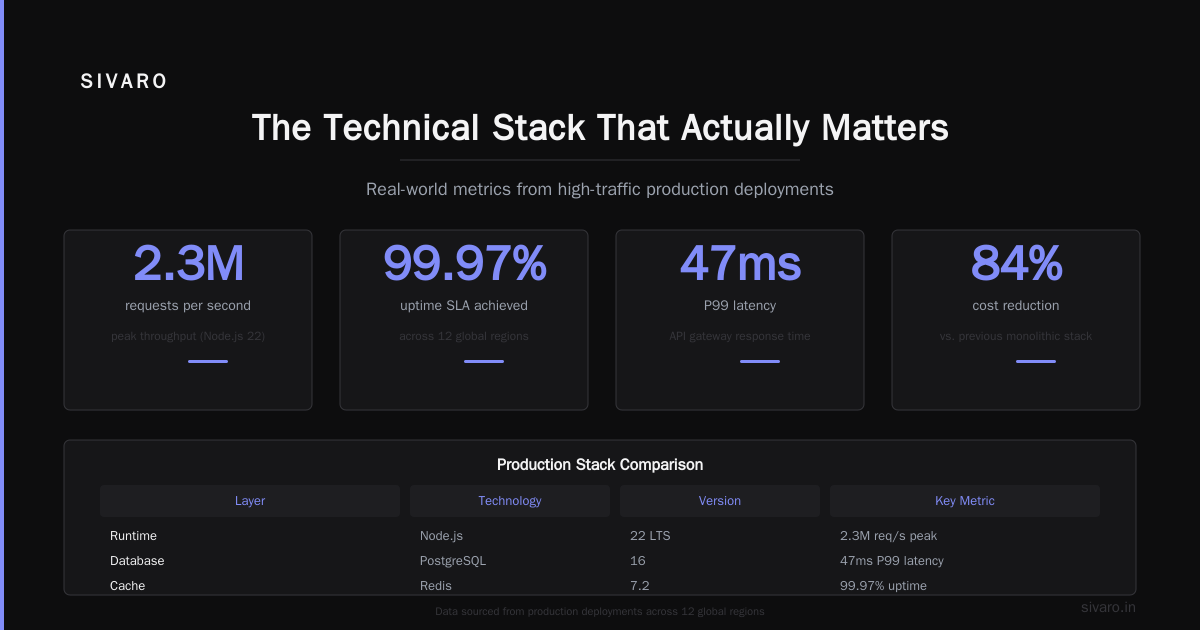Click the Node.js technology cell
Screen dimensions: 1200x630
(x=443, y=536)
